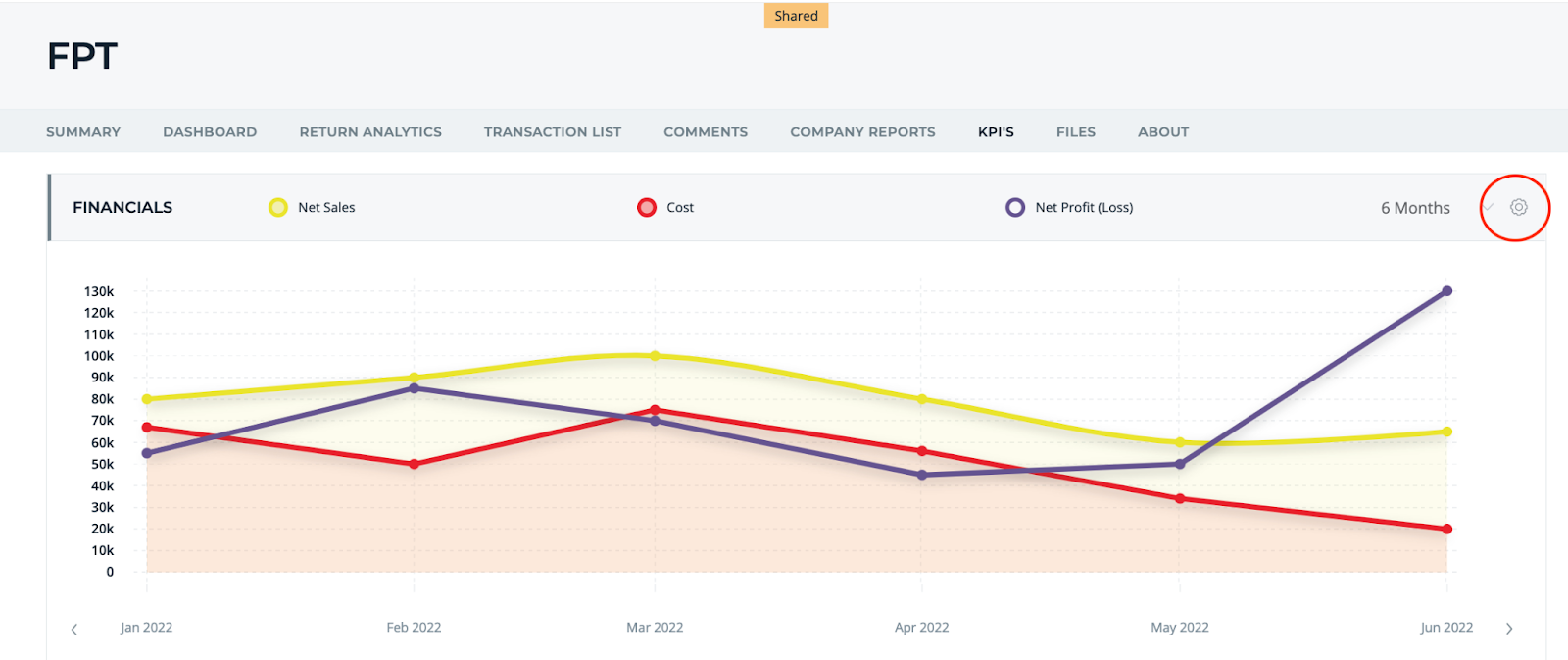This screenshot has height=660, width=1568.
Task: Select the Net Sales data point for Feb 2022
Action: 414,378
